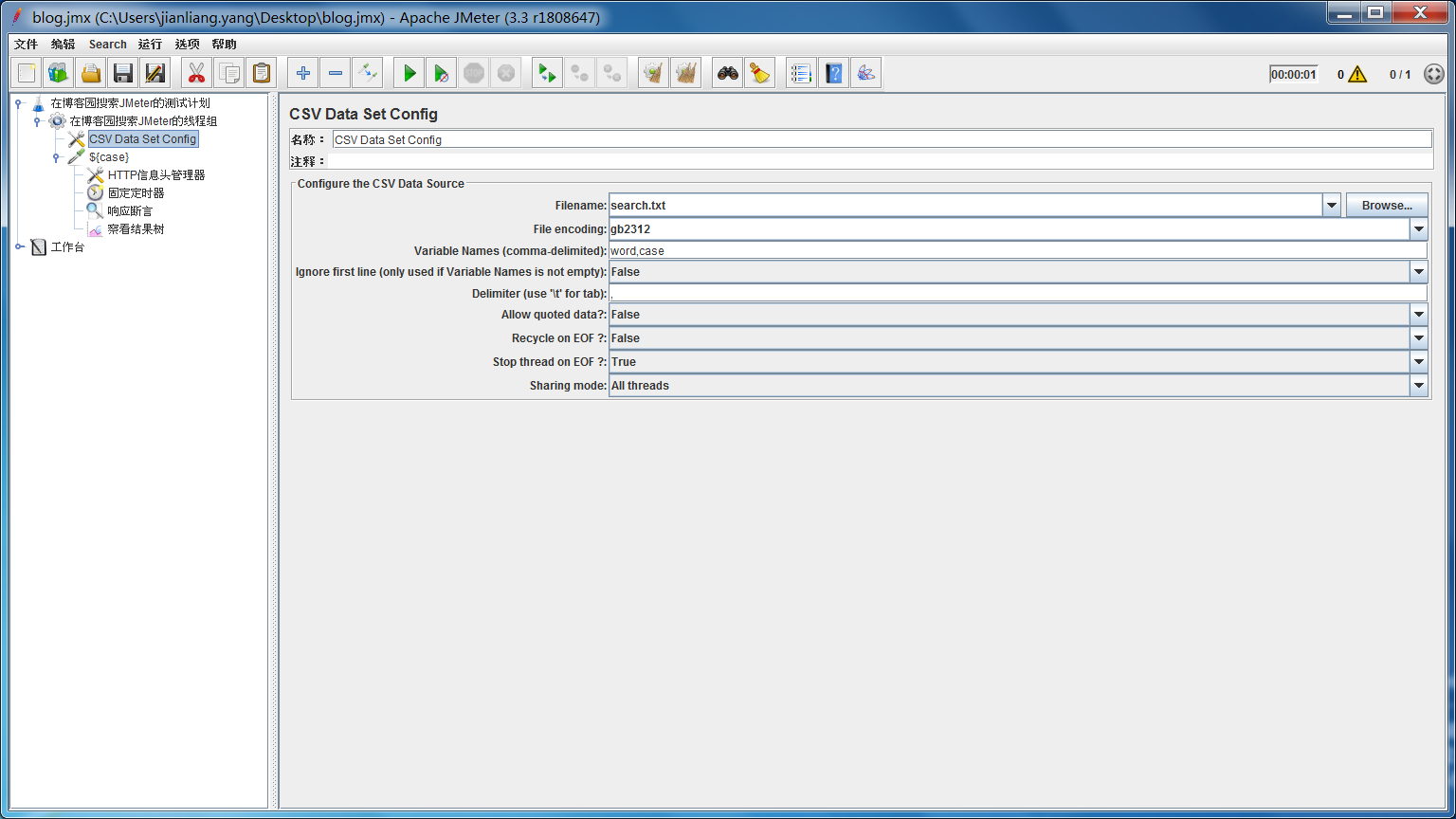Open the Ignore first line dropdown
The width and height of the screenshot is (1456, 819).
(x=1419, y=272)
